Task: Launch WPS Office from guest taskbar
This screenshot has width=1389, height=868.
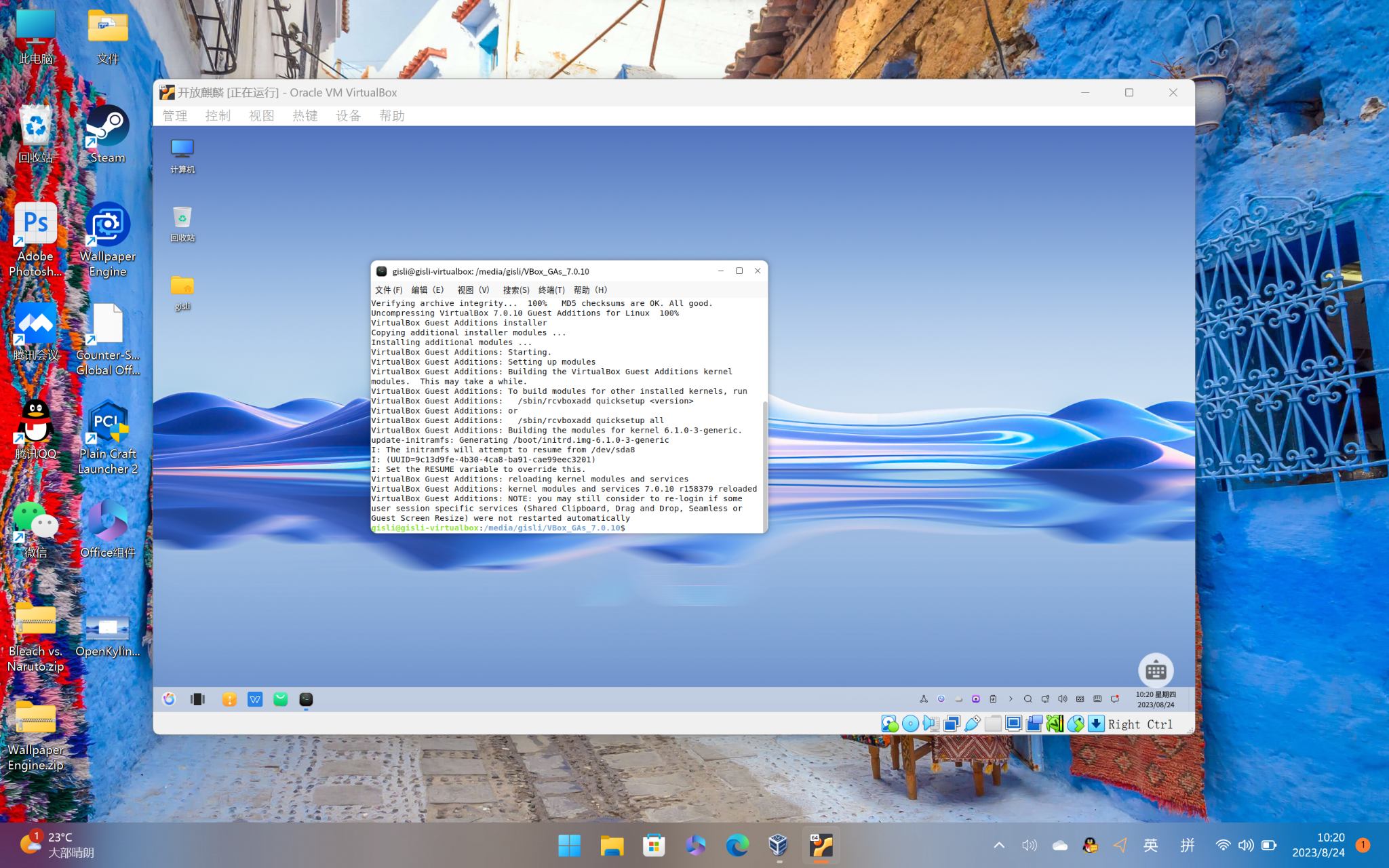Action: click(255, 699)
